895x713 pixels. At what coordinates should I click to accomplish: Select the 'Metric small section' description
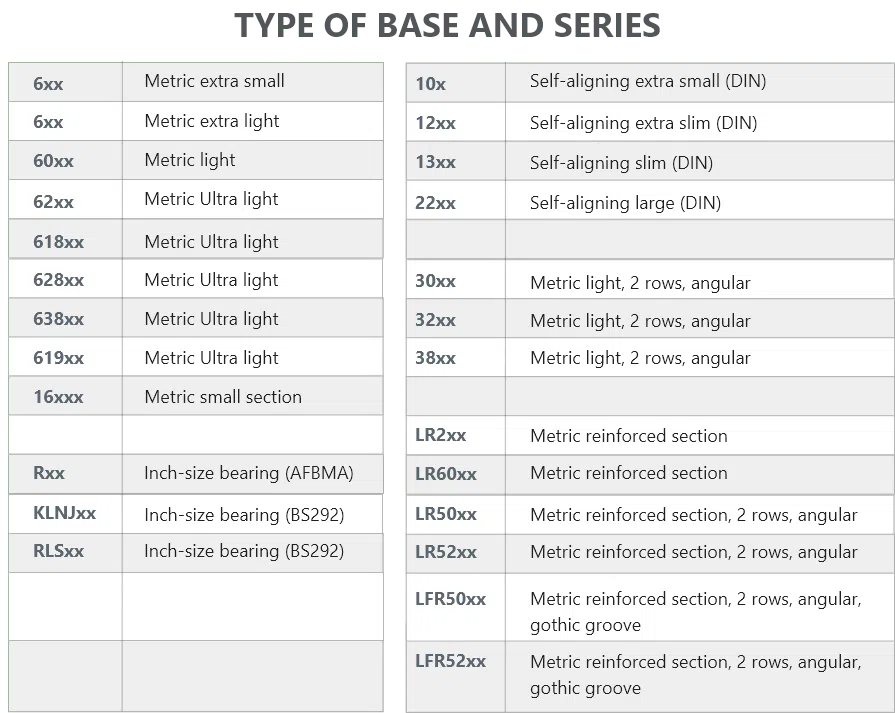pos(222,397)
